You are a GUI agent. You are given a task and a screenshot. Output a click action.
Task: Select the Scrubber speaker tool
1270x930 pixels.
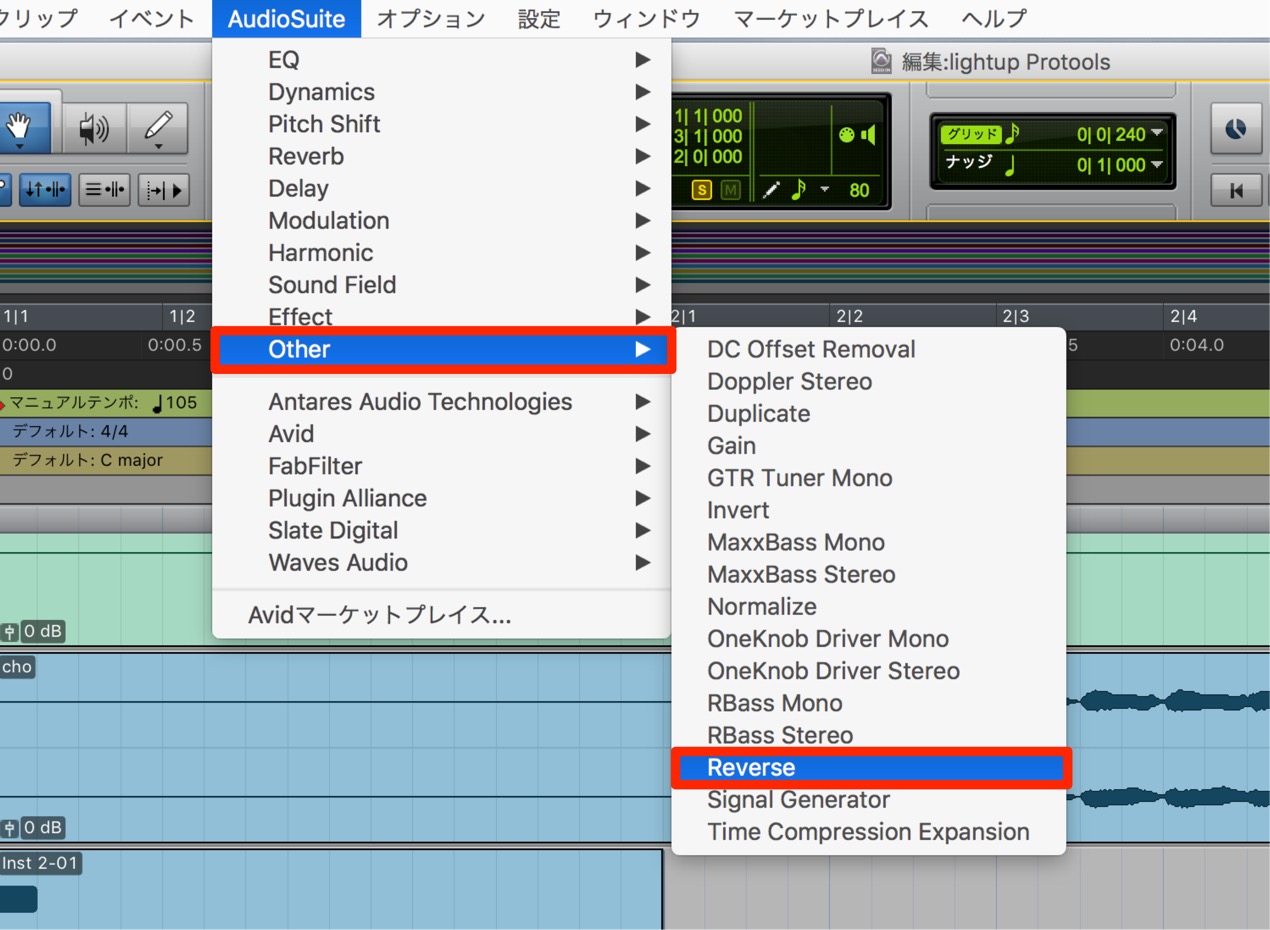click(95, 128)
